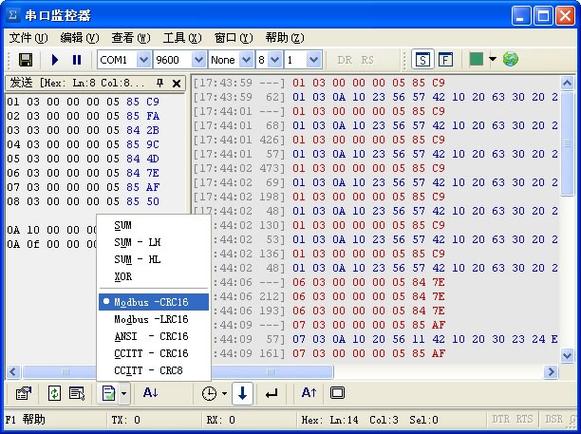Open the checksum type dropdown arrow

pos(124,393)
